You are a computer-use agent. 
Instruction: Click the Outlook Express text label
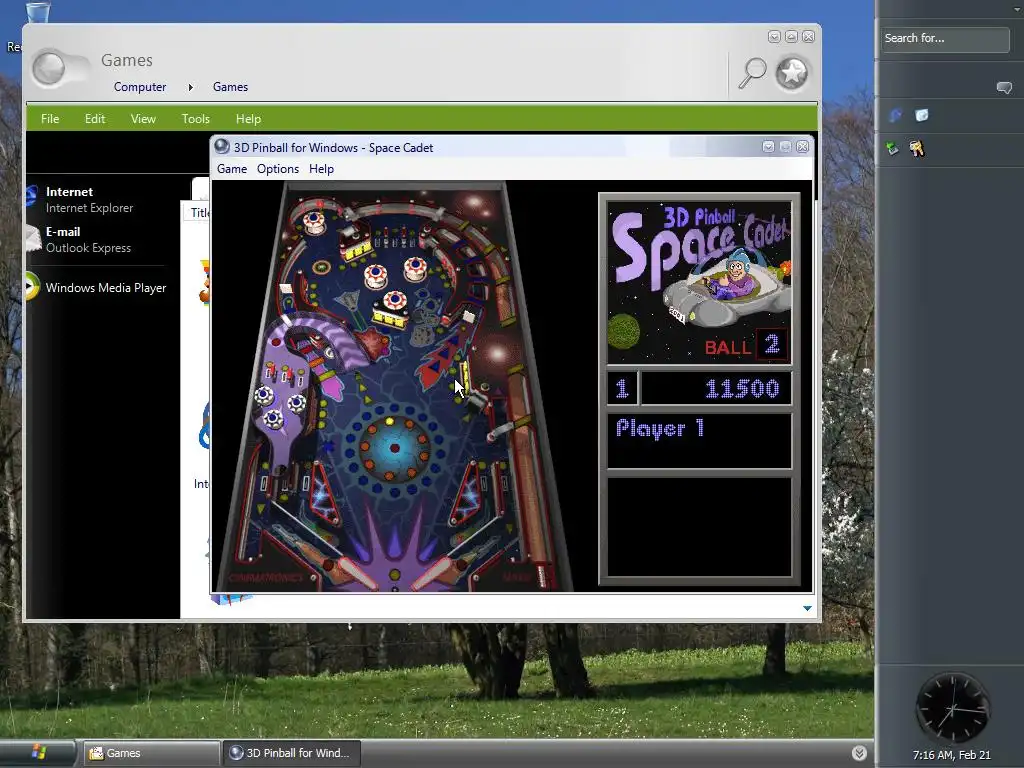click(88, 248)
